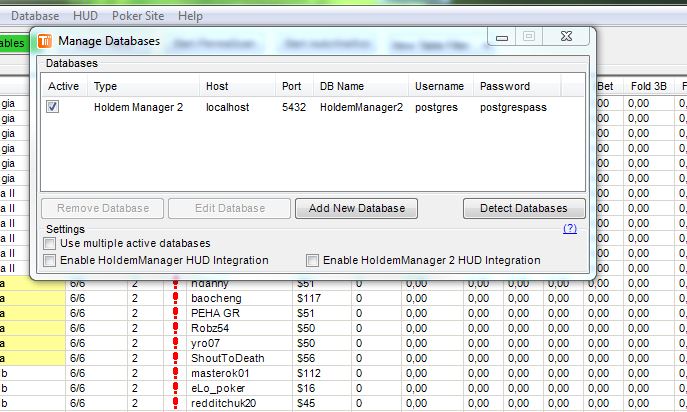Viewport: 687px width, 412px height.
Task: Click the red alert icon beside baocheng
Action: tap(176, 298)
